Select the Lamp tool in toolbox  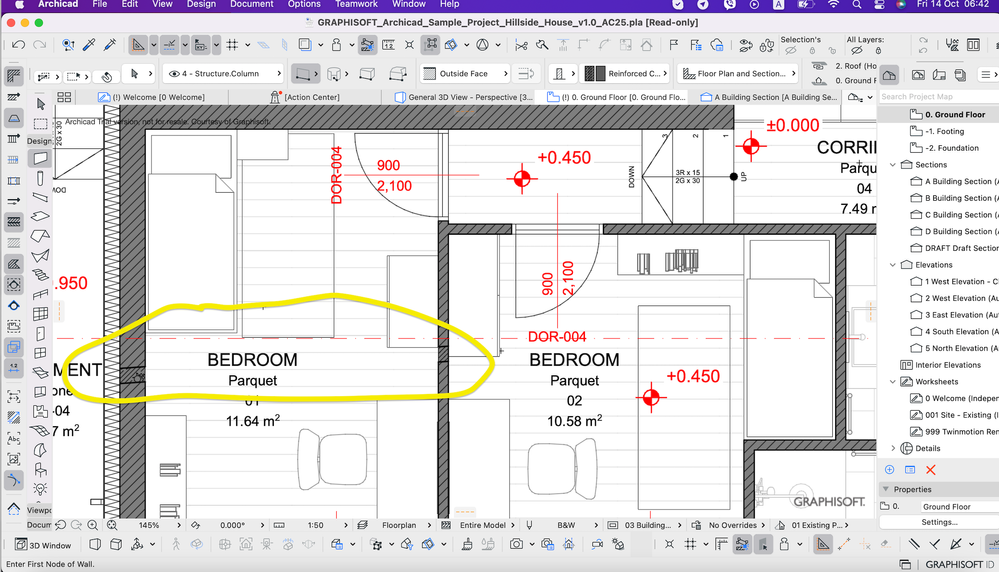(40, 489)
